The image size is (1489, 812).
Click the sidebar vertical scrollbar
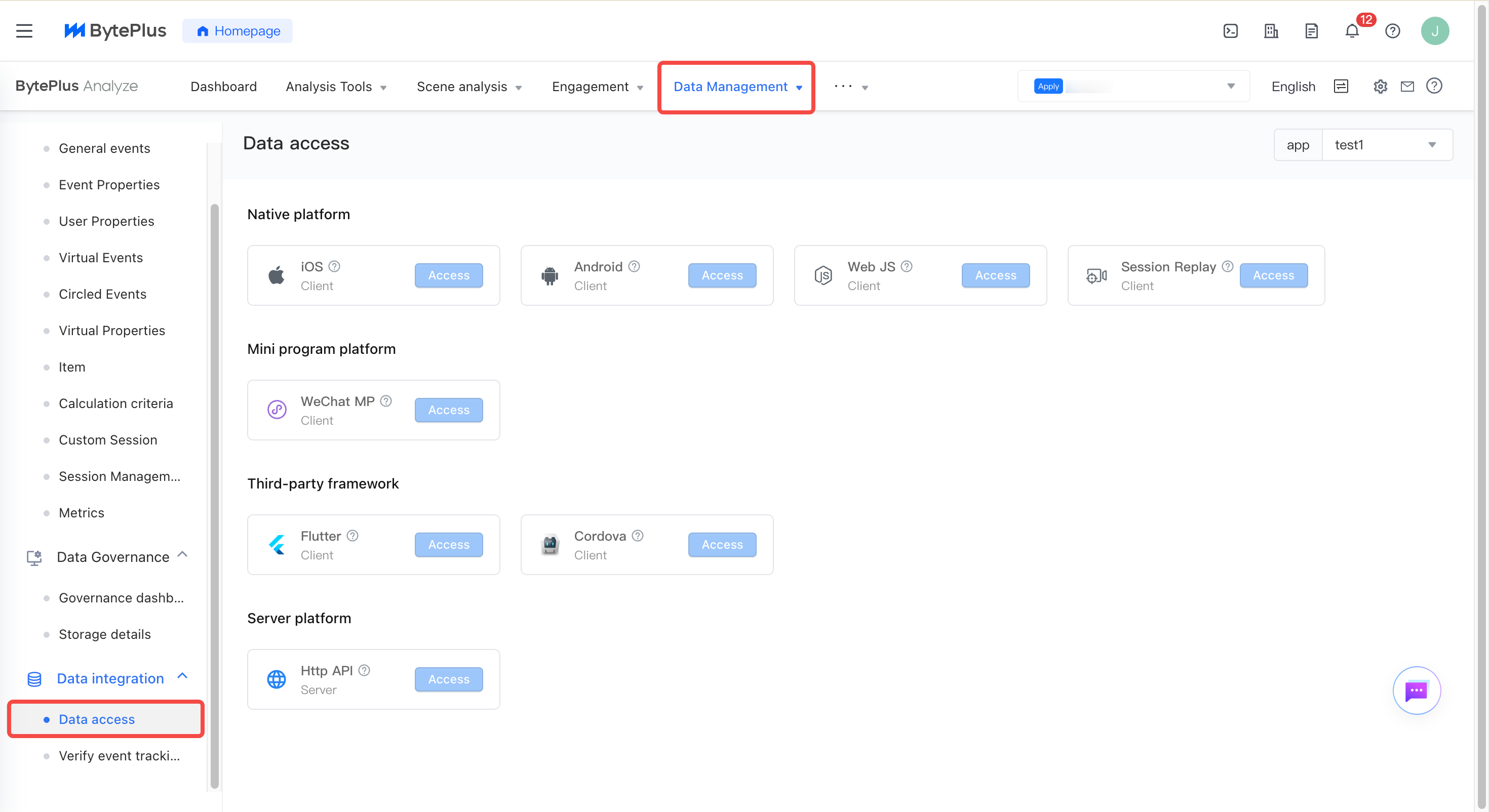coord(214,496)
